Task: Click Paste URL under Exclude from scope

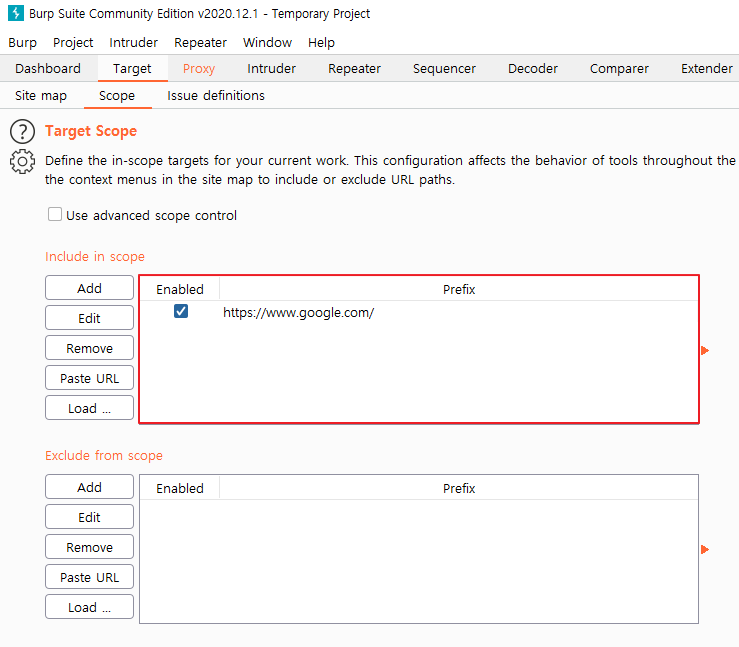Action: (x=90, y=577)
